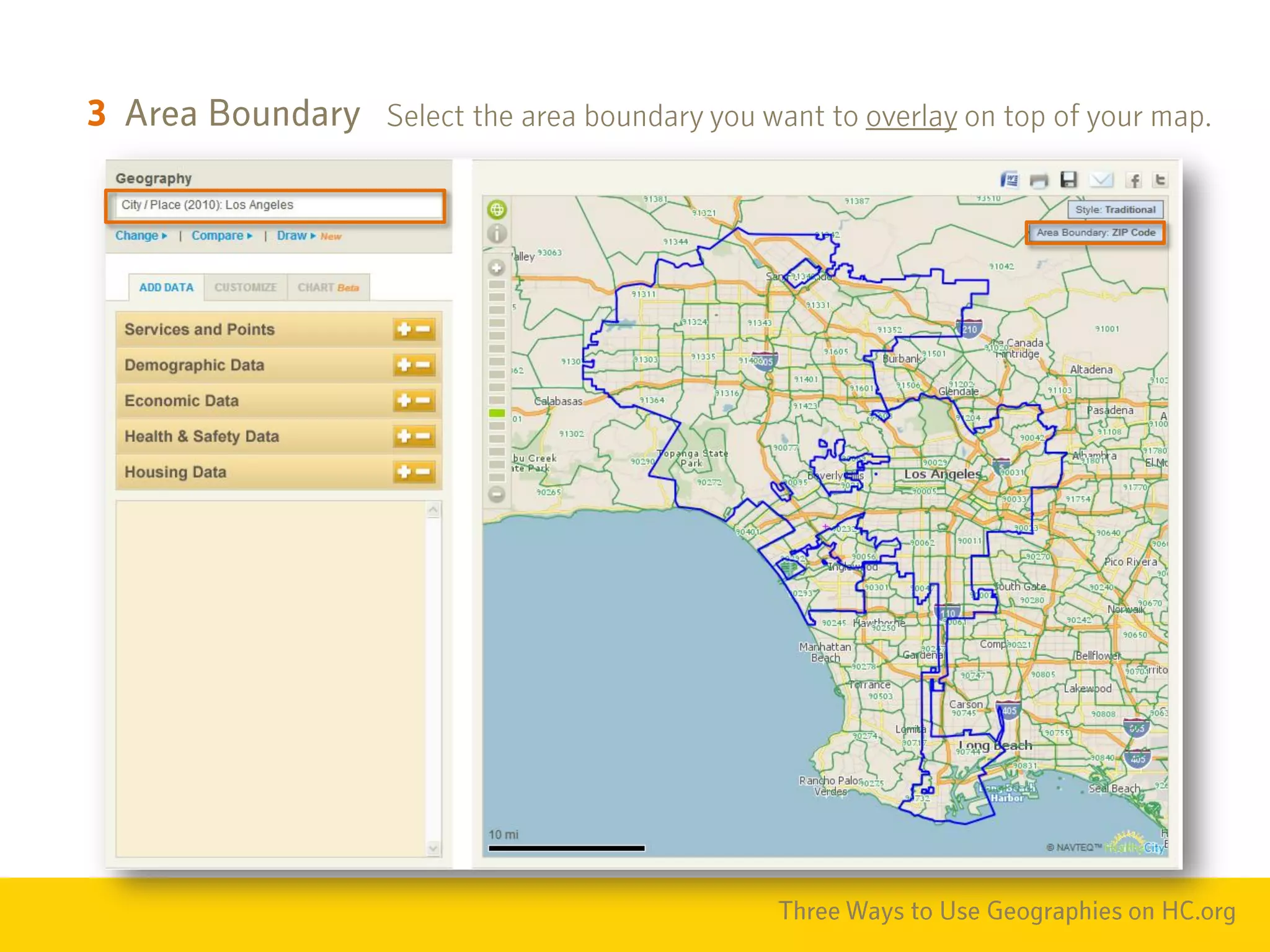This screenshot has height=952, width=1270.
Task: Click the Print map icon
Action: [x=1039, y=180]
